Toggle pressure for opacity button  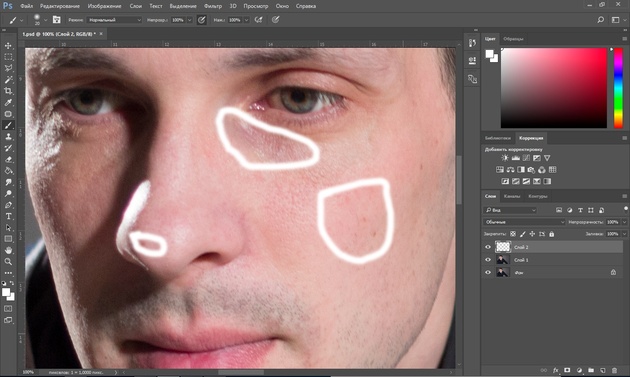[x=202, y=20]
